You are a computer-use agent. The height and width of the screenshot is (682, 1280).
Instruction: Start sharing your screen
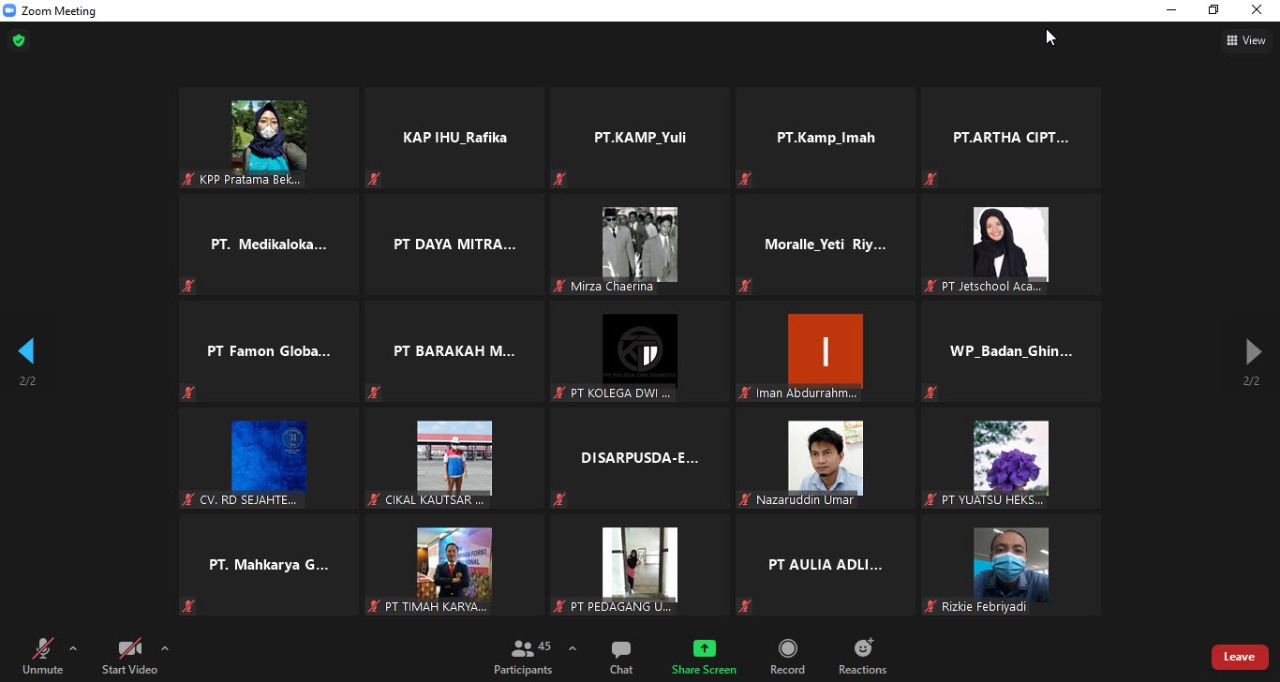click(704, 657)
